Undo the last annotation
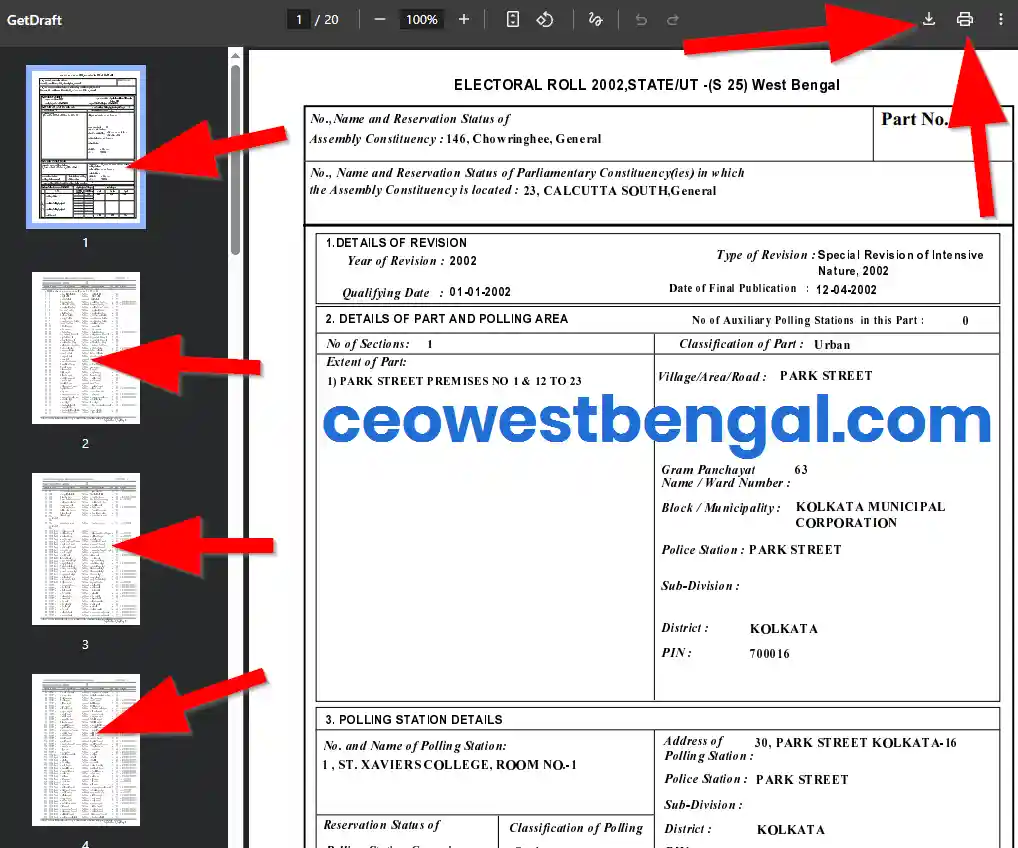1018x848 pixels. (640, 19)
